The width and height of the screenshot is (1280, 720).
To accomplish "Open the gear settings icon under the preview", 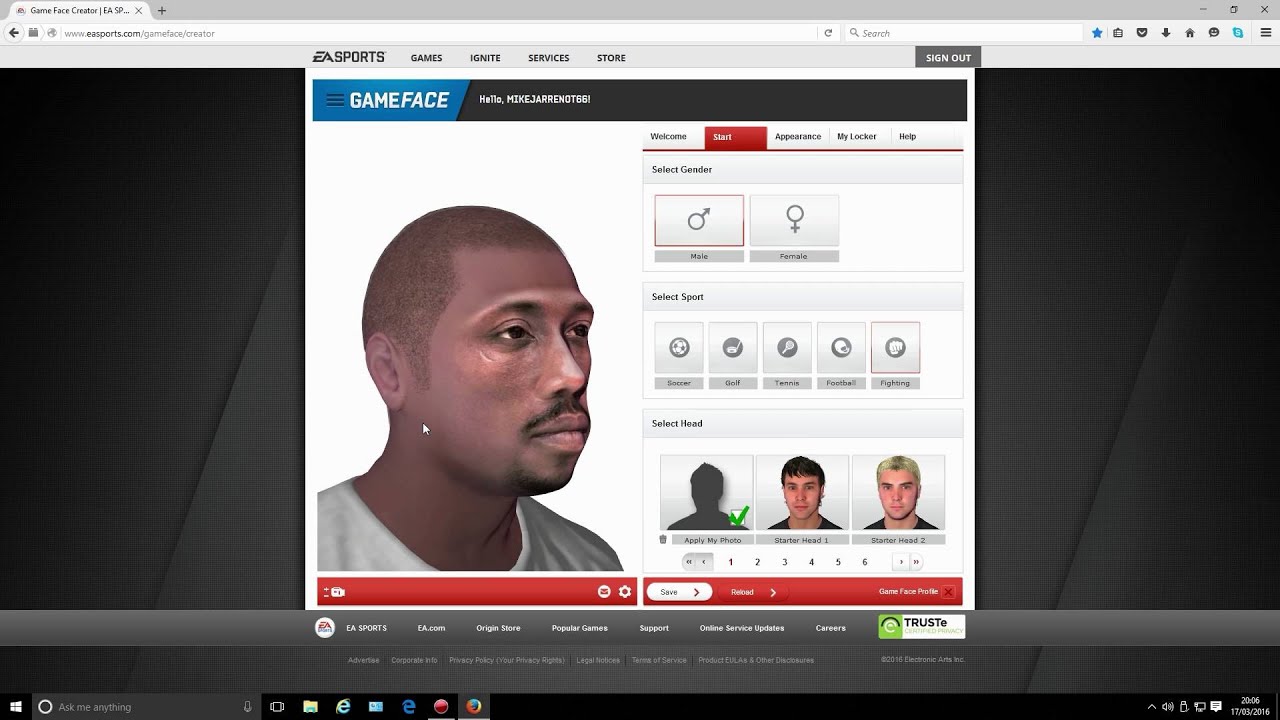I will [625, 592].
